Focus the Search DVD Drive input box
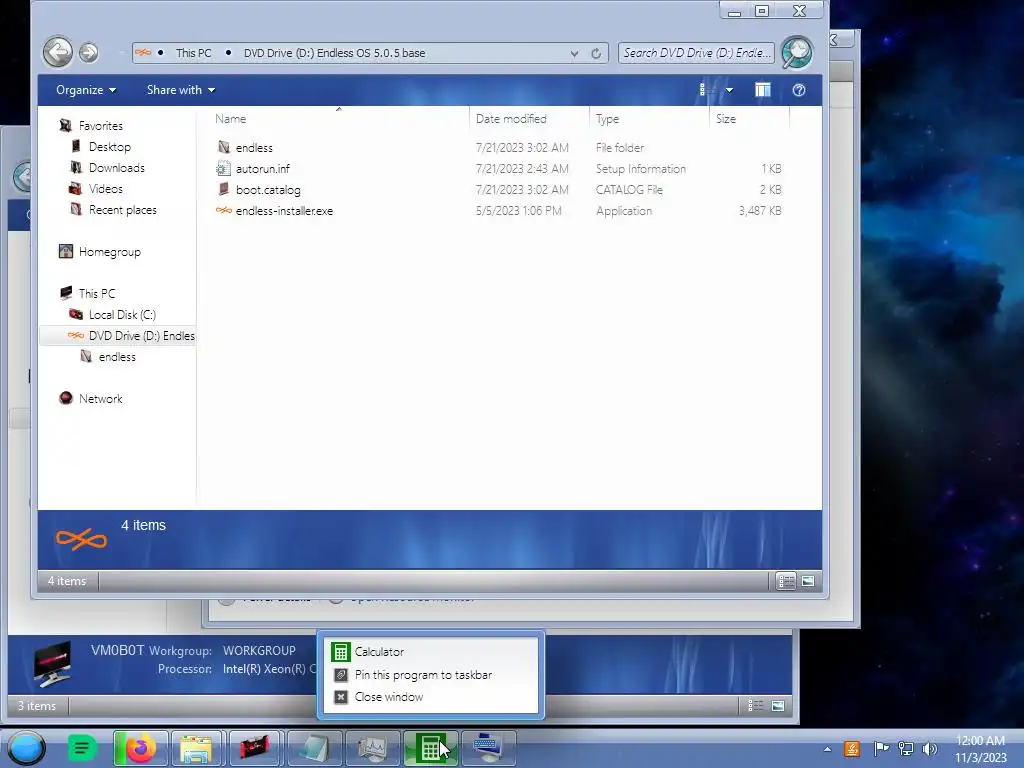Image resolution: width=1024 pixels, height=768 pixels. 696,53
